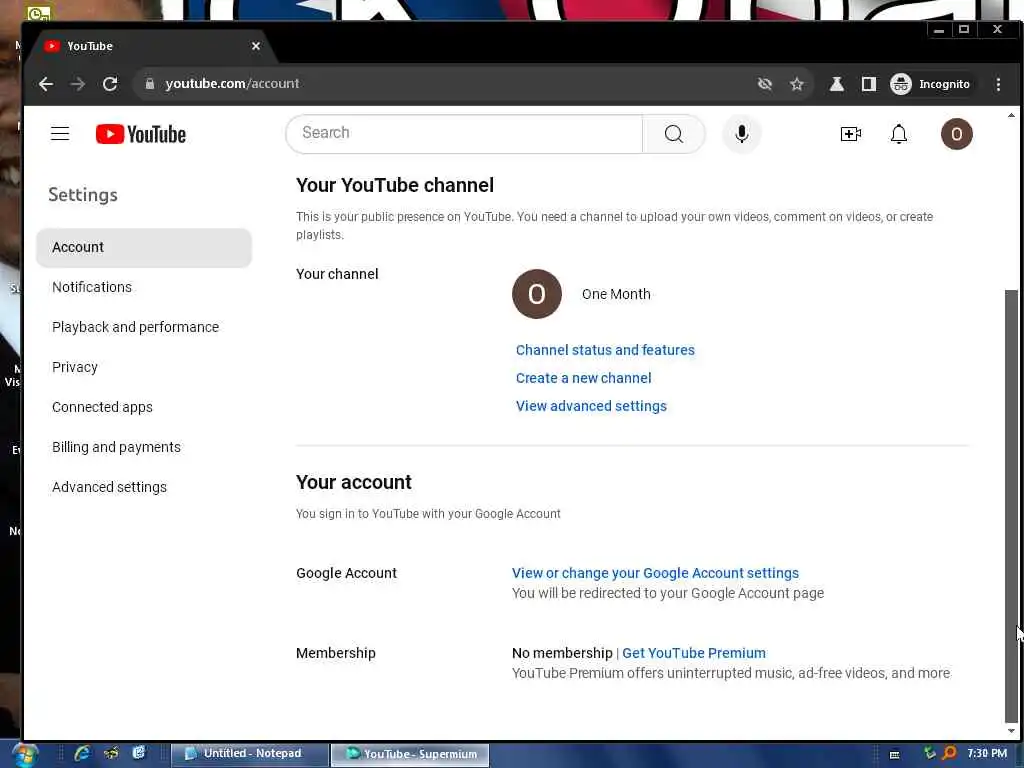Open the Create video camera icon

coord(850,134)
